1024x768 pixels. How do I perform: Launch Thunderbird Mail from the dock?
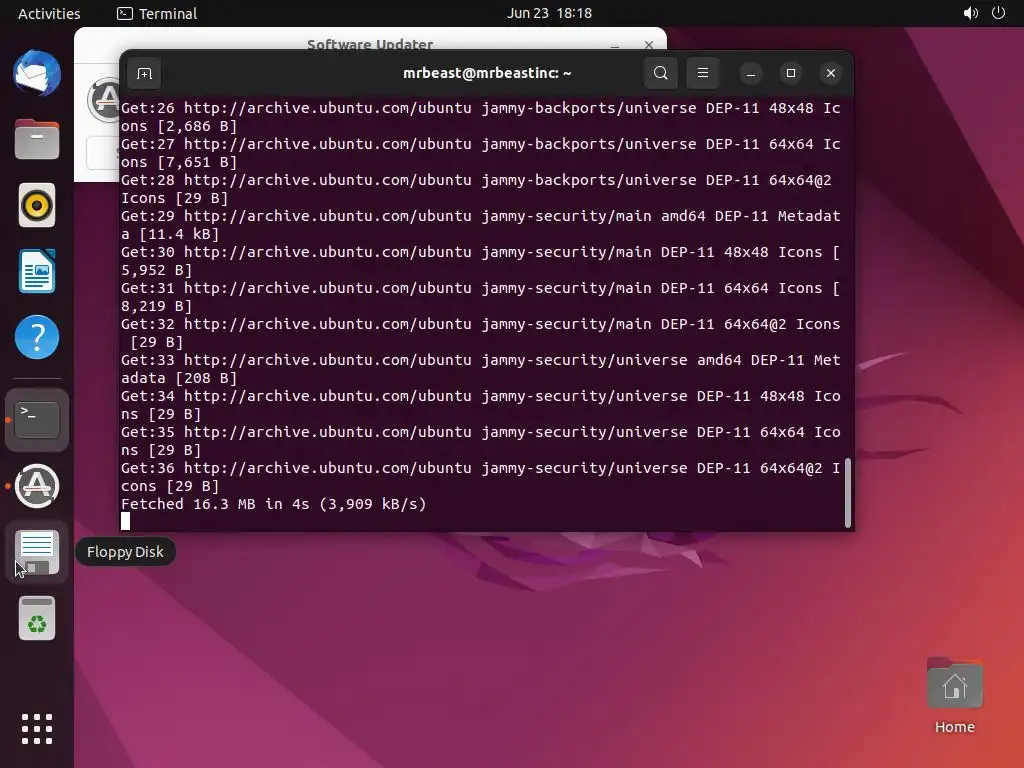(x=37, y=73)
